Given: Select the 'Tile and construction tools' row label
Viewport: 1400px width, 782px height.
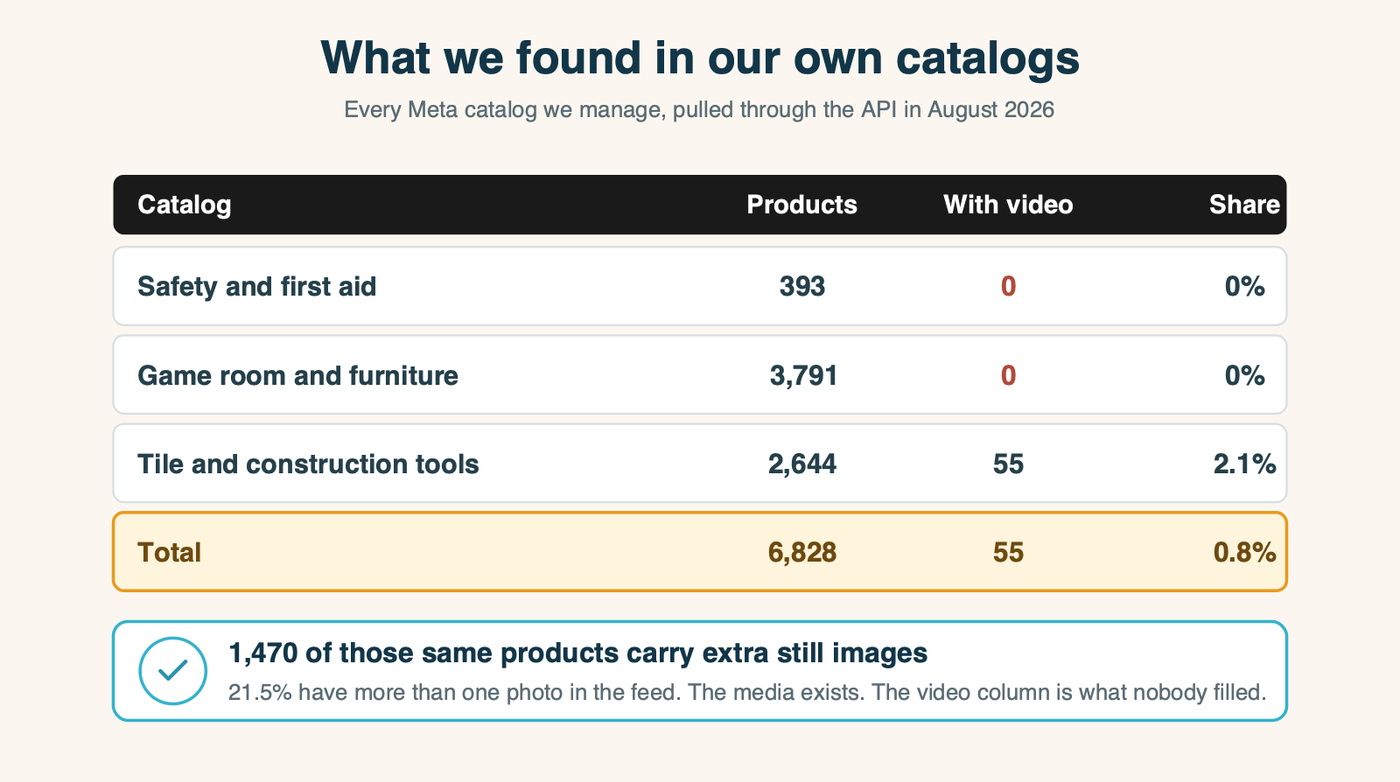Looking at the screenshot, I should coord(308,464).
